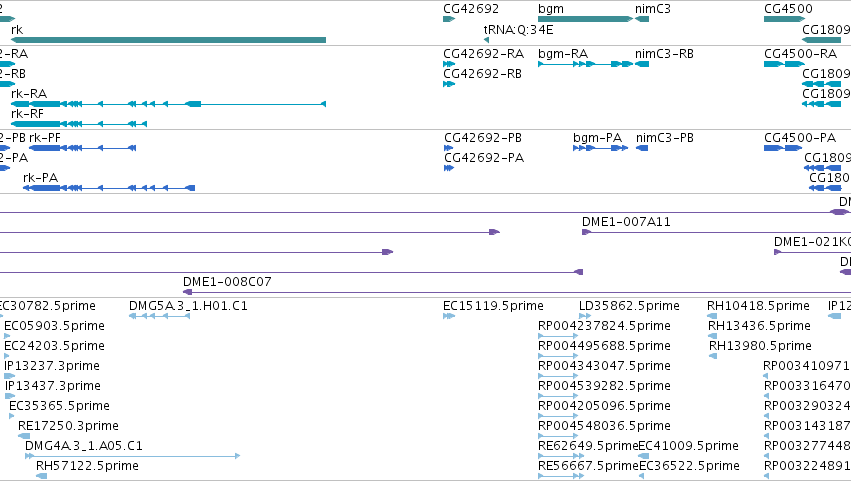Select the rk-PA coding sequence
This screenshot has height=481, width=851.
[109, 188]
